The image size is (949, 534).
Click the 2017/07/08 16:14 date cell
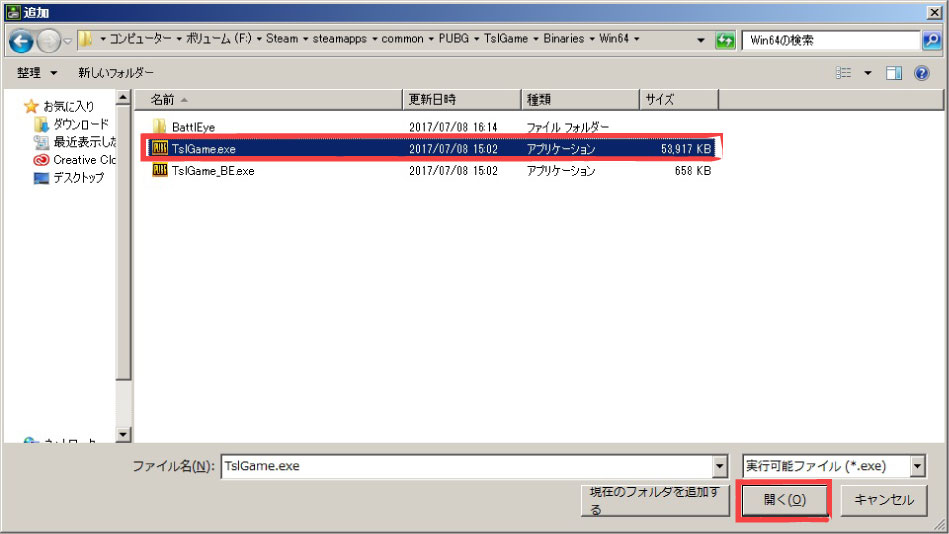[453, 127]
